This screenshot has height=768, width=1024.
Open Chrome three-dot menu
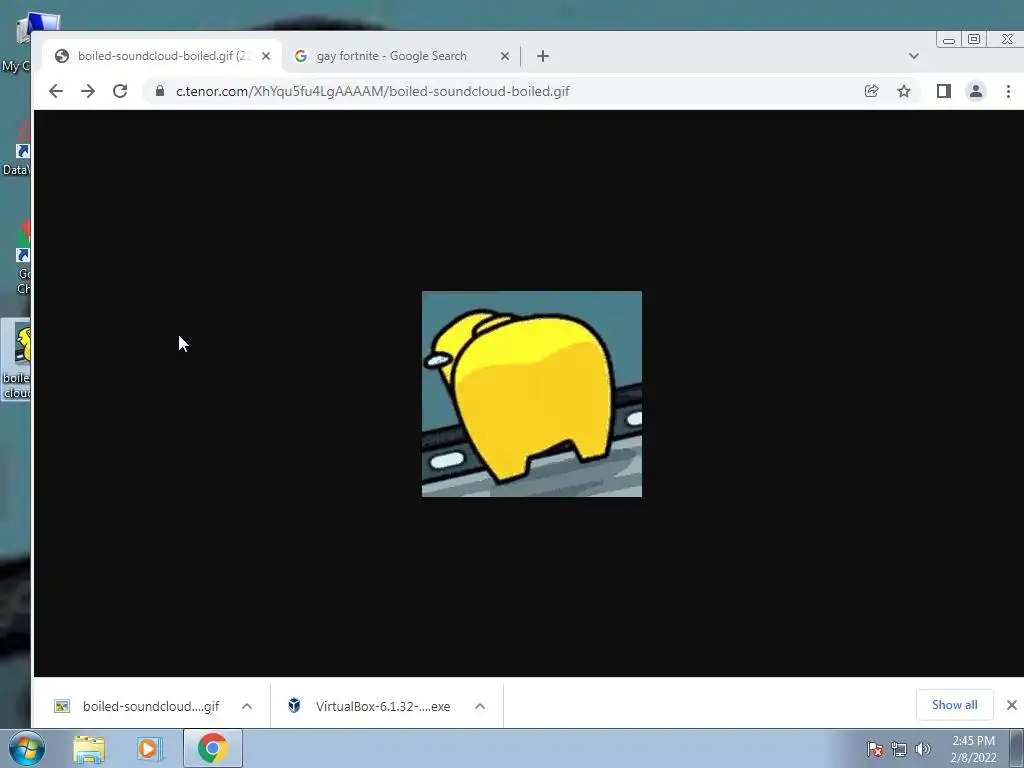point(1008,91)
